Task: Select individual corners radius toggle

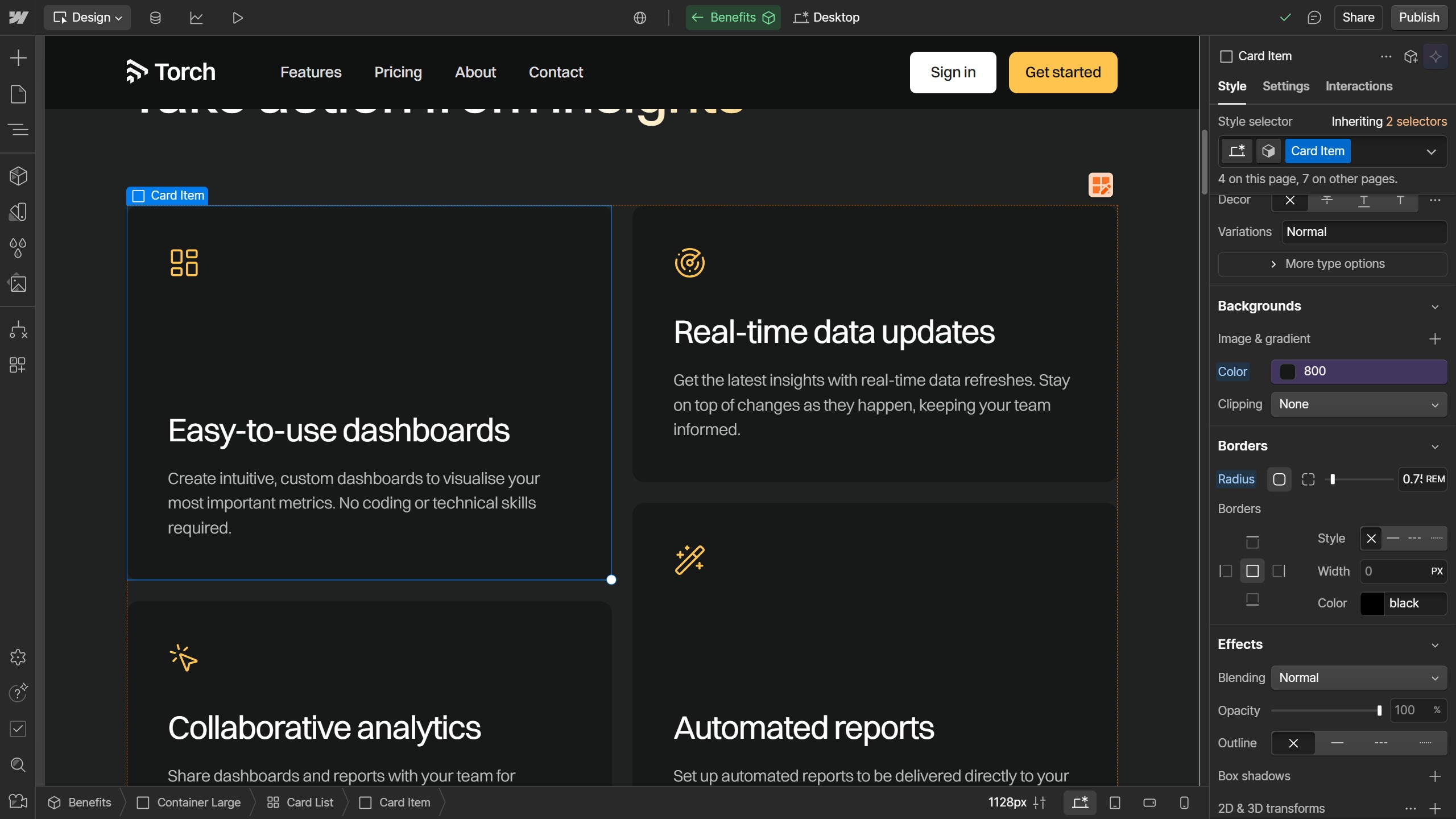Action: 1308,479
